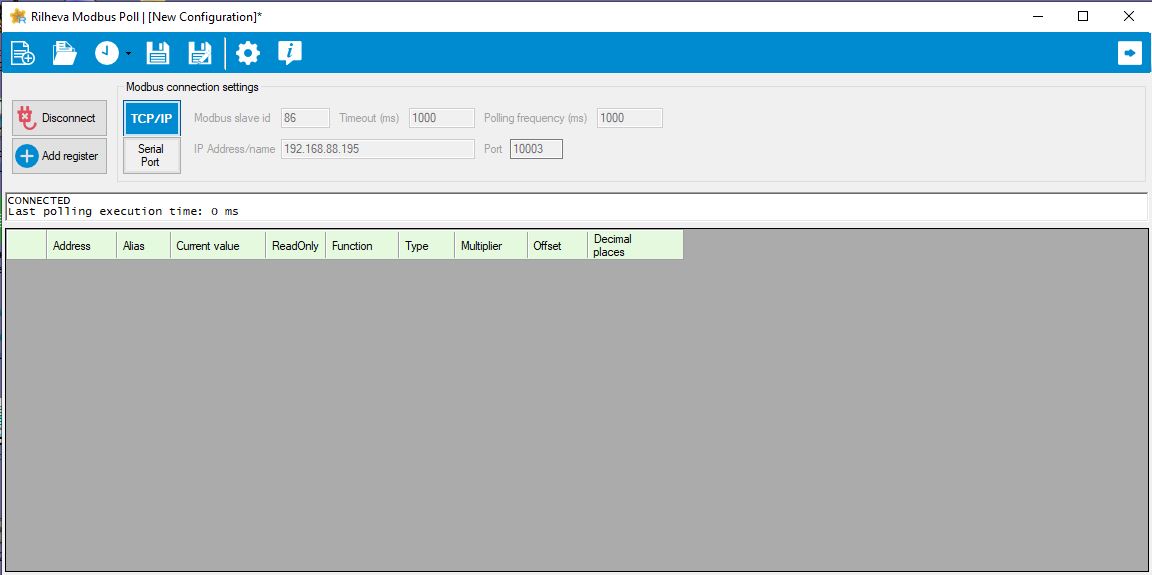Click the right arrow icon in toolbar corner

point(1130,53)
